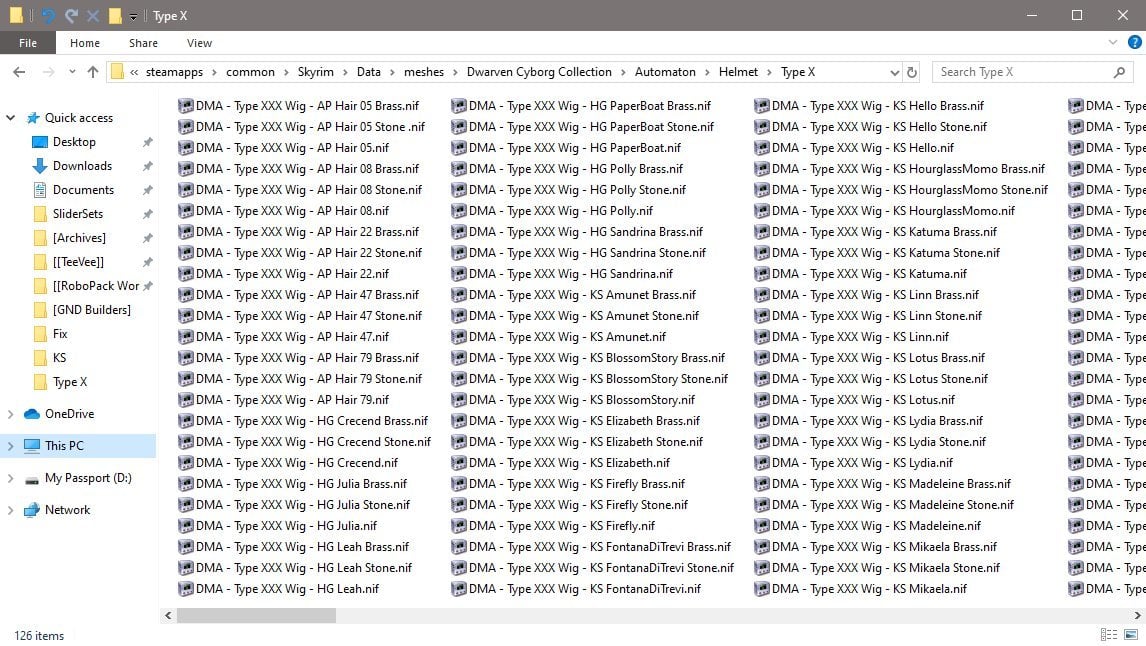Switch to the View ribbon tab
The image size is (1146, 646).
[x=199, y=43]
